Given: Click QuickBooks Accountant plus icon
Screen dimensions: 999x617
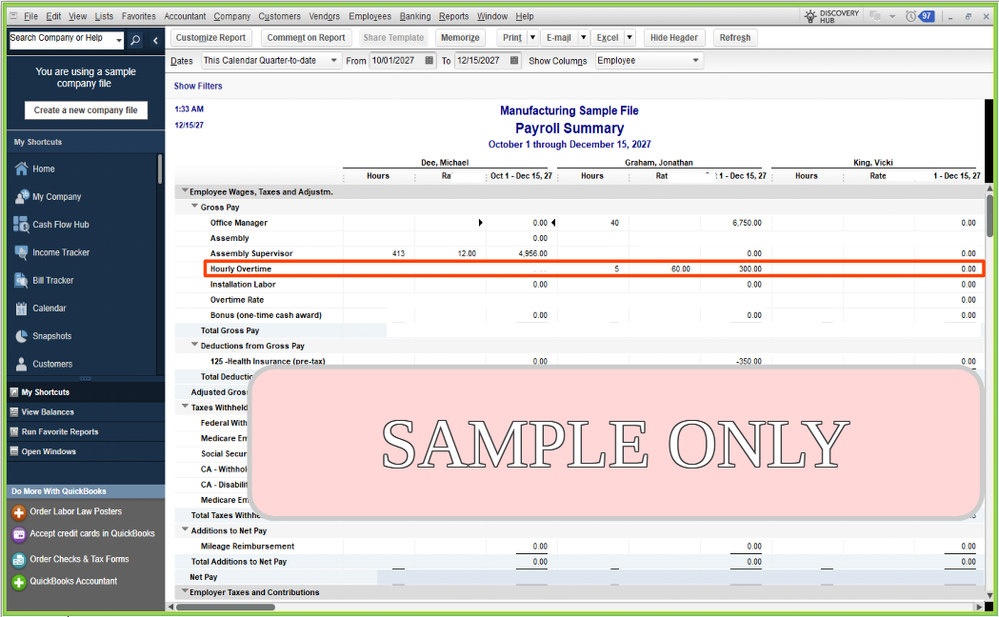Looking at the screenshot, I should pos(18,582).
